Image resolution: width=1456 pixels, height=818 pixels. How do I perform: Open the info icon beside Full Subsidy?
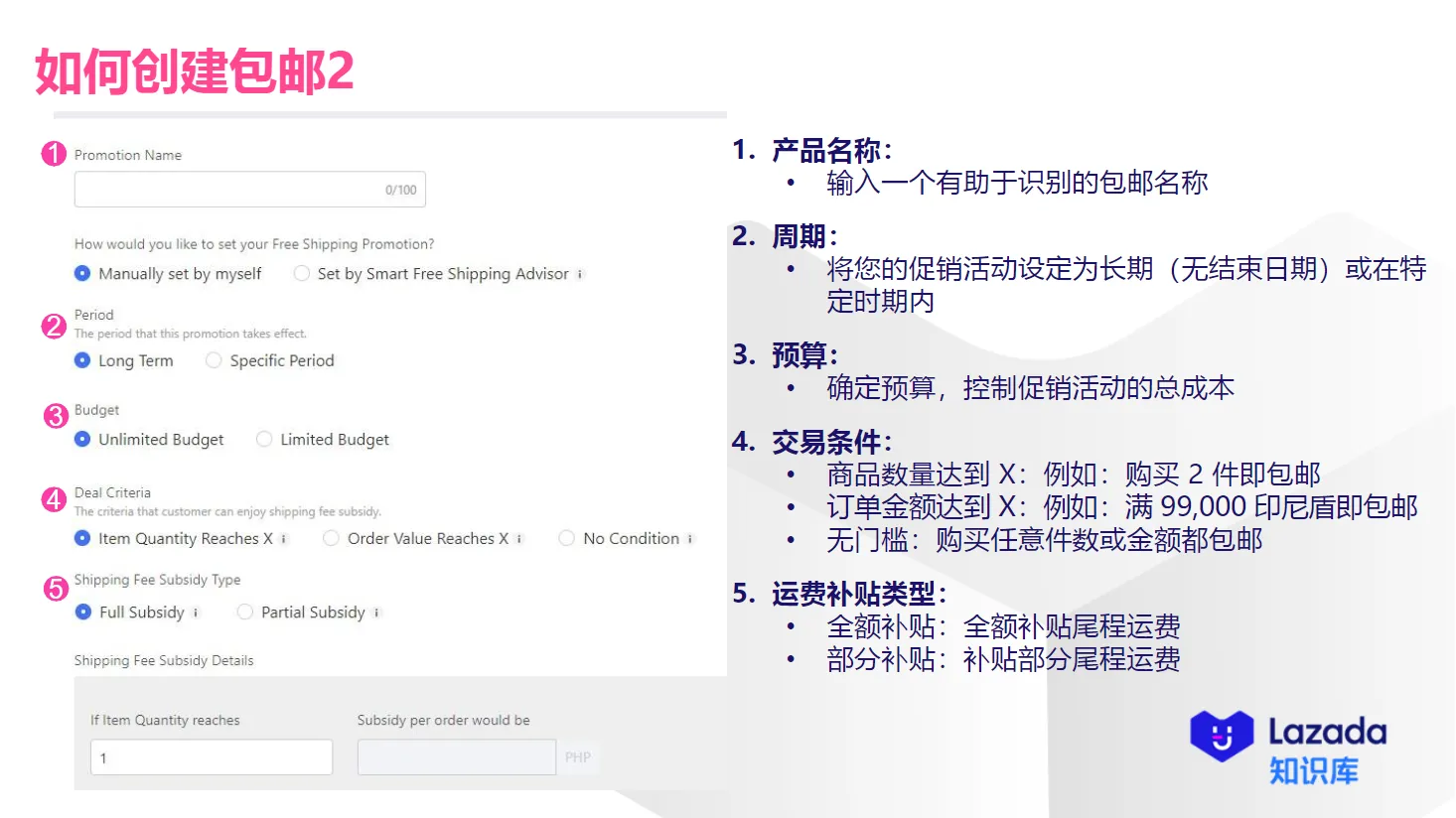197,613
